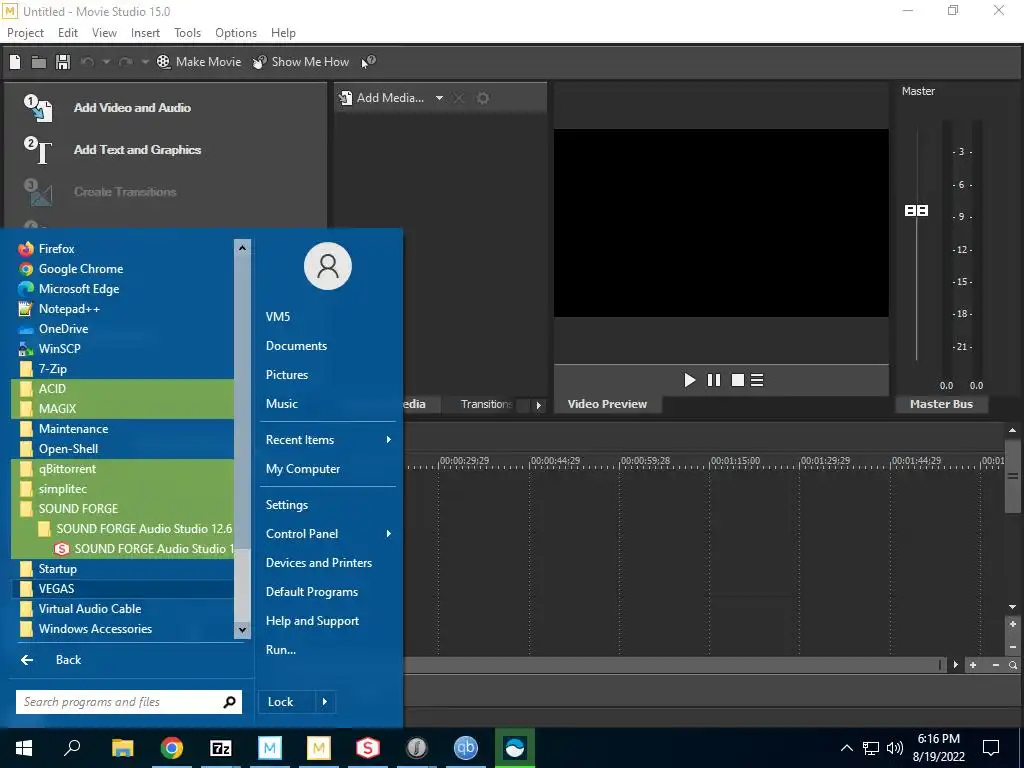Open the View menu
This screenshot has height=768, width=1024.
tap(104, 33)
